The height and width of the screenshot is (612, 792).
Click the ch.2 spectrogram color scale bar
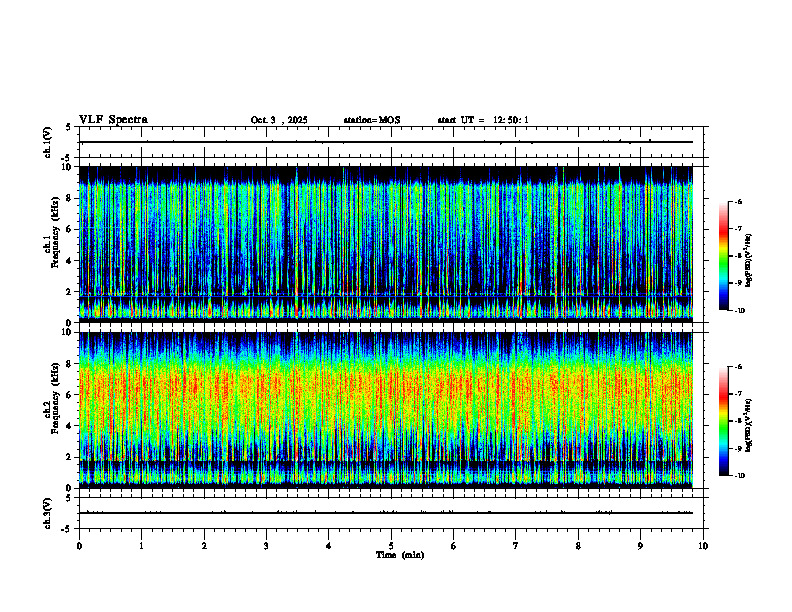[723, 421]
